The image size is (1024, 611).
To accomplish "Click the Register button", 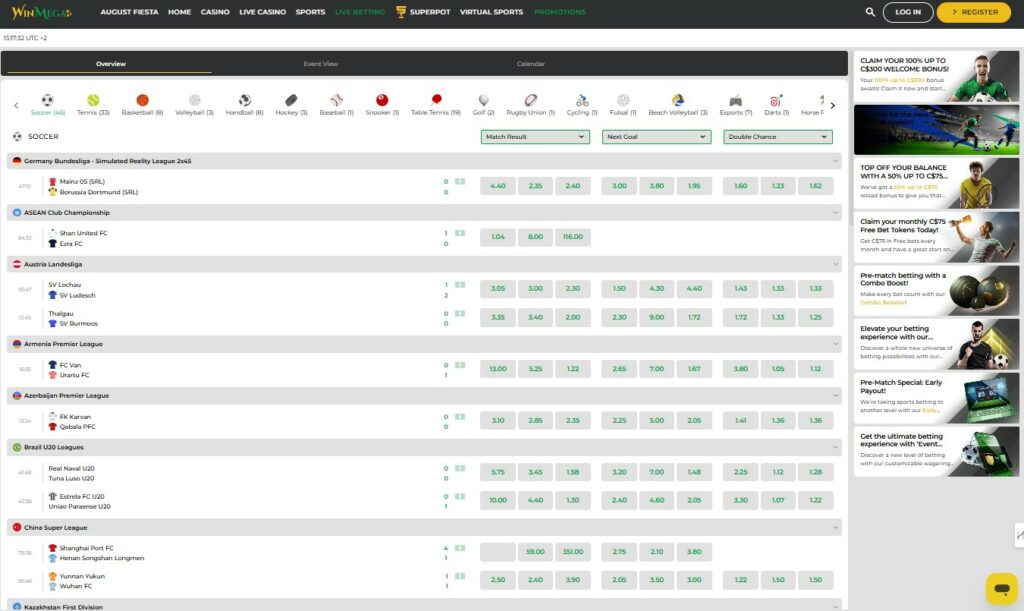I will coord(974,12).
